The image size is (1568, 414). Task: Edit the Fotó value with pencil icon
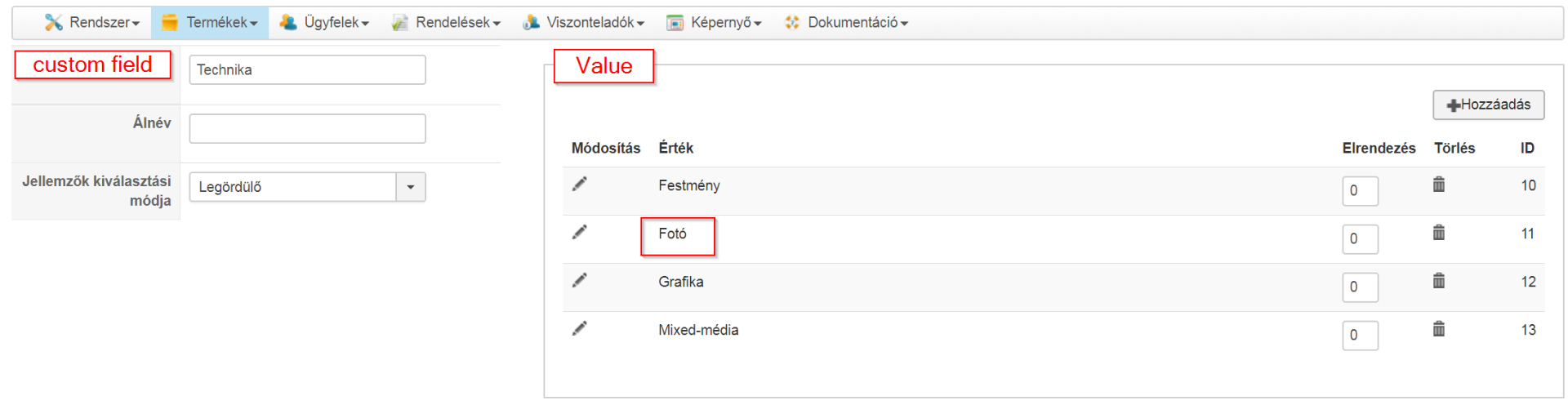[x=579, y=233]
